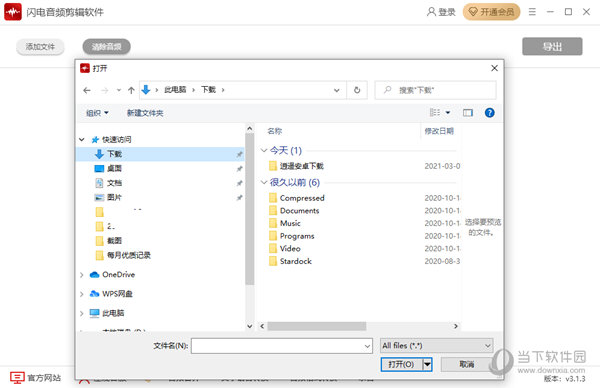Open the 组织 menu
Image resolution: width=600 pixels, height=388 pixels.
[97, 113]
